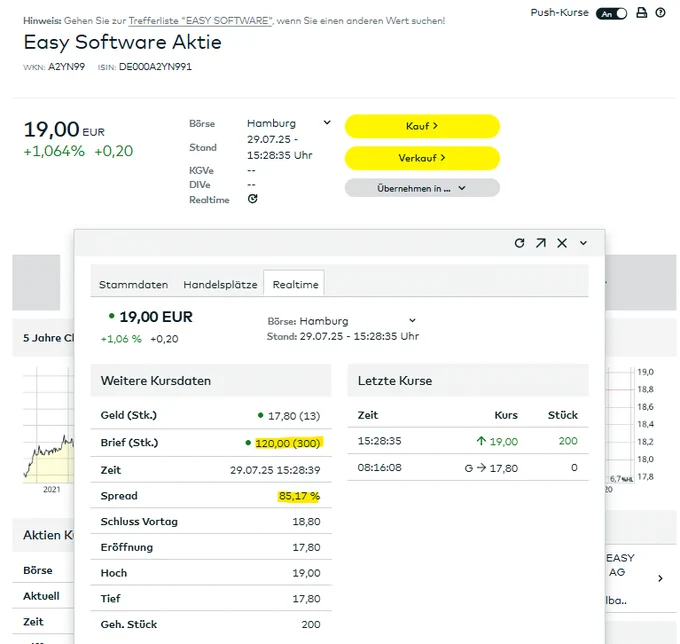Click the right arrow icon beside 17,80
680x644 pixels.
tap(481, 468)
